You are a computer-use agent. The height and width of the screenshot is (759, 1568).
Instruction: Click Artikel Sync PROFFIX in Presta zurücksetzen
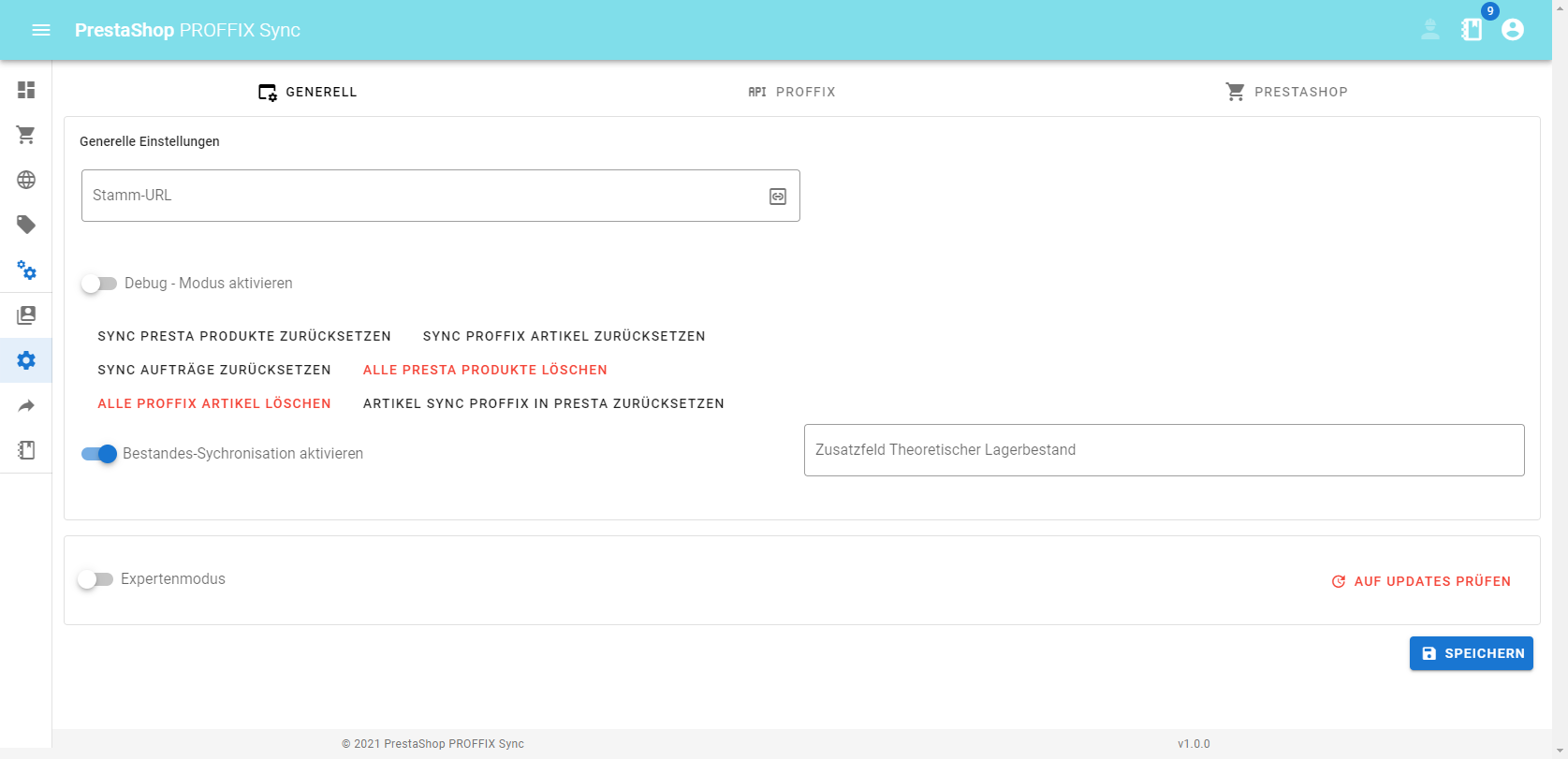pyautogui.click(x=544, y=403)
